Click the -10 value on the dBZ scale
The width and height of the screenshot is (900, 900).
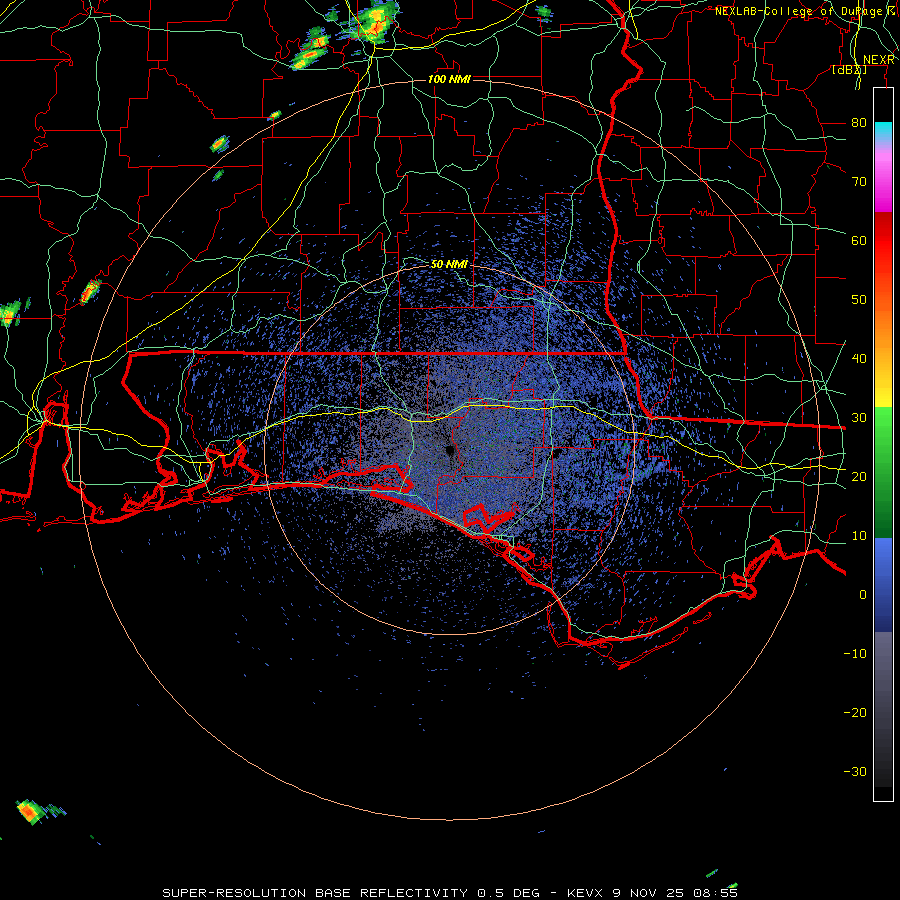pyautogui.click(x=855, y=654)
